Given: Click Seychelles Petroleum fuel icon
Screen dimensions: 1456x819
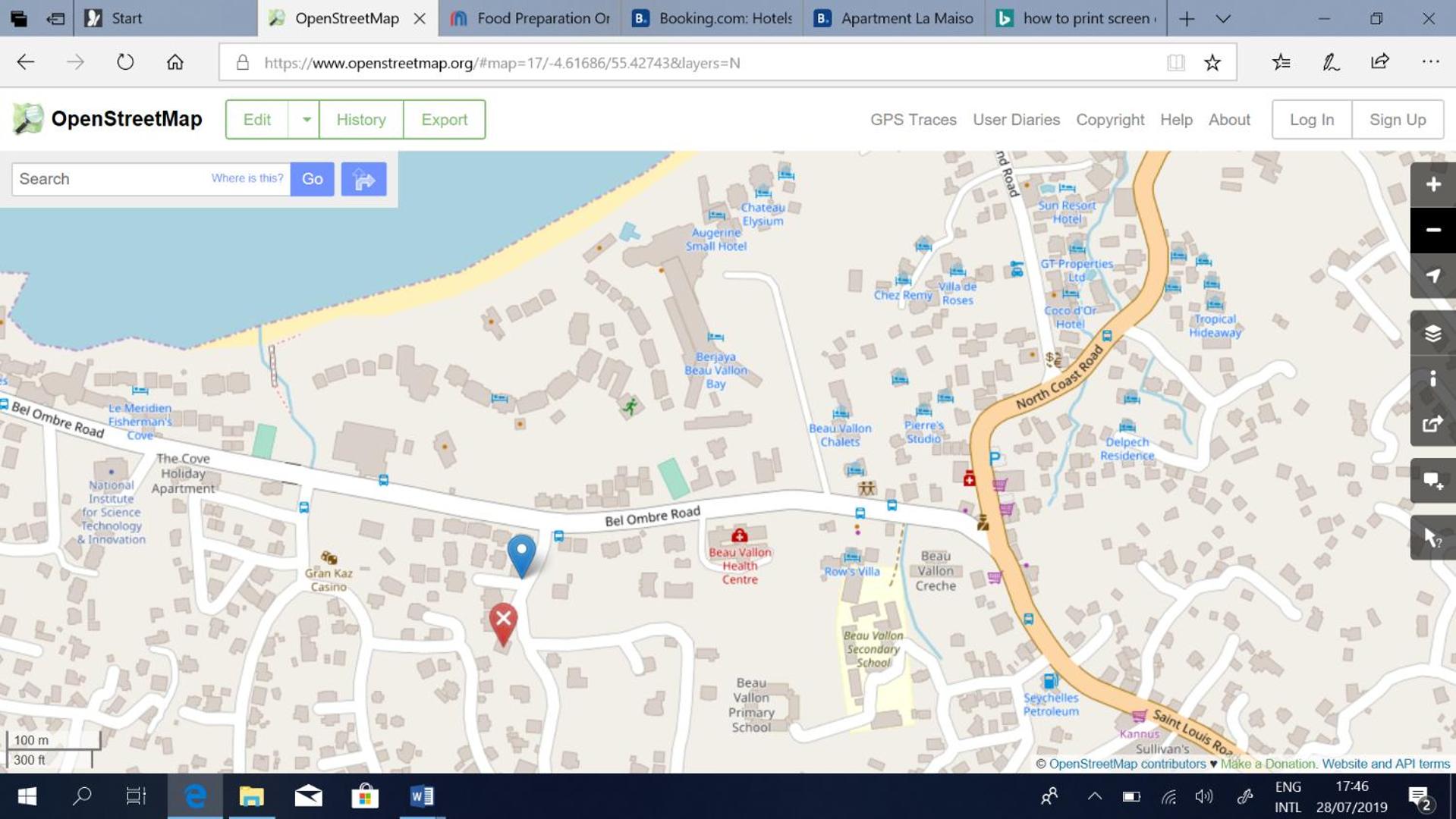Looking at the screenshot, I should [1050, 681].
